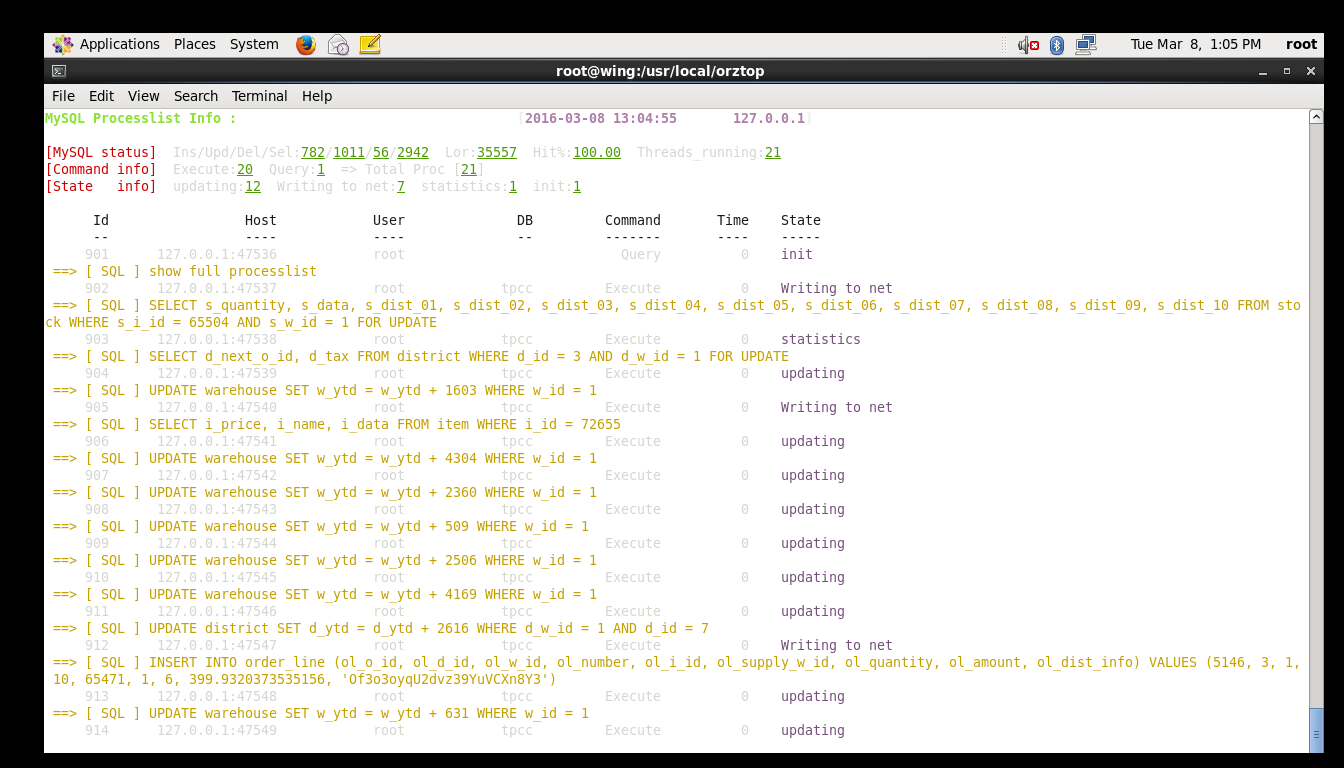Click the 'Writing to net' count 7

[401, 186]
